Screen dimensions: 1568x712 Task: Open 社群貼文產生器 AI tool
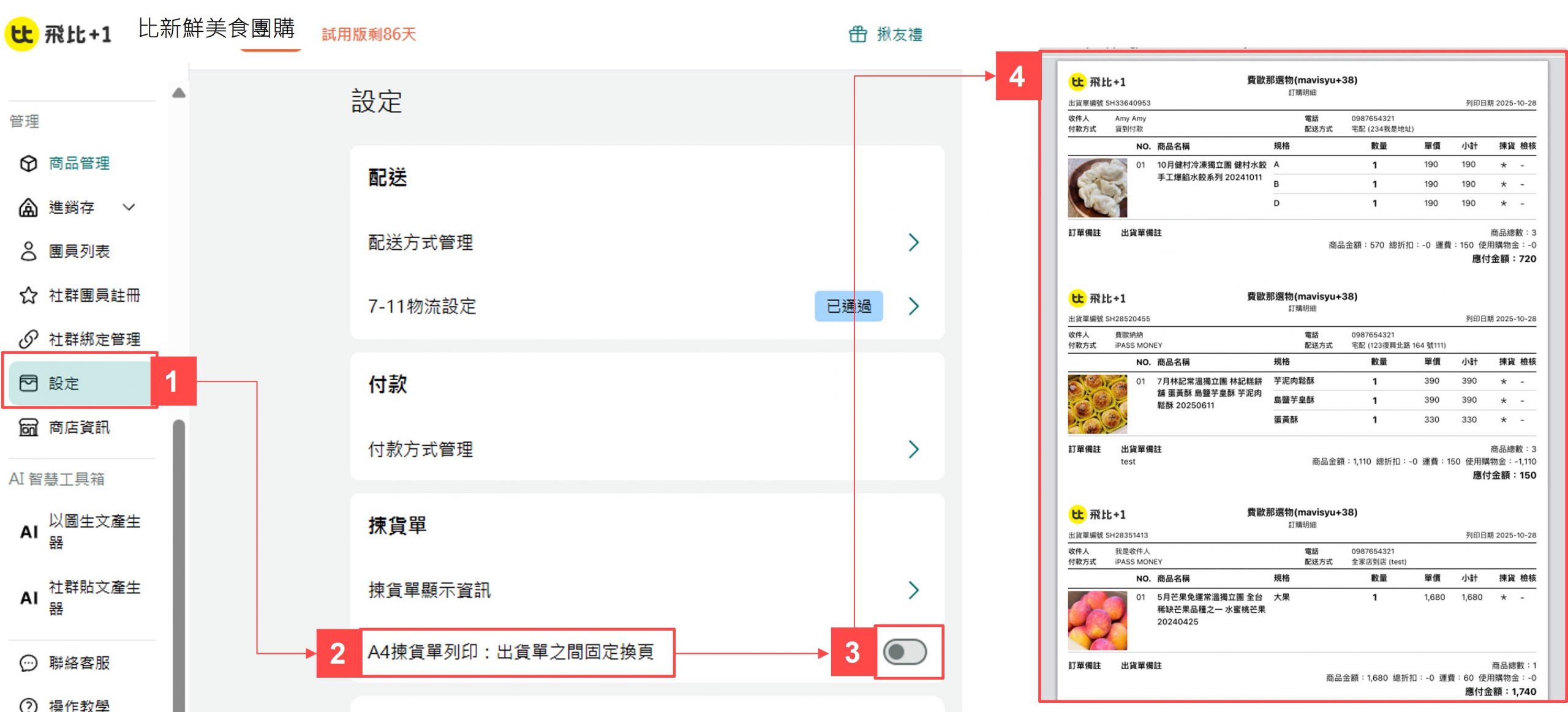tap(81, 598)
